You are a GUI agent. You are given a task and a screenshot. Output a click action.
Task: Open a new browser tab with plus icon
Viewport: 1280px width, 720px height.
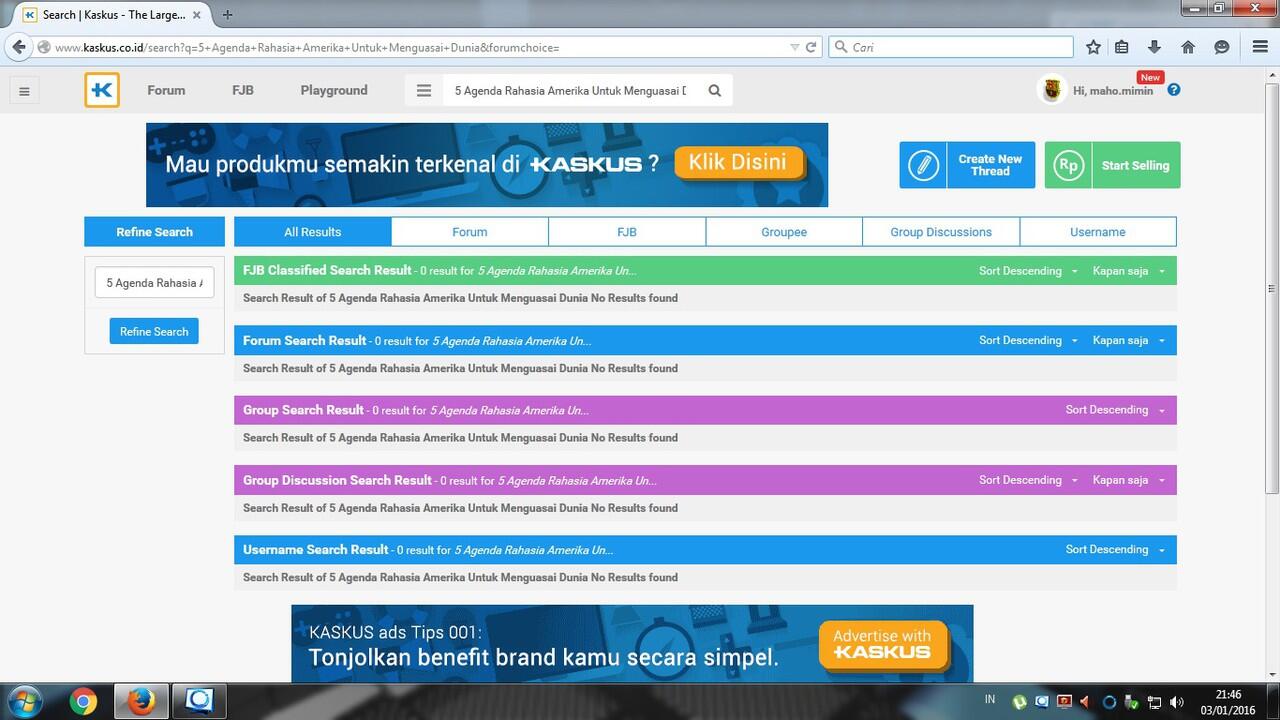pos(227,14)
